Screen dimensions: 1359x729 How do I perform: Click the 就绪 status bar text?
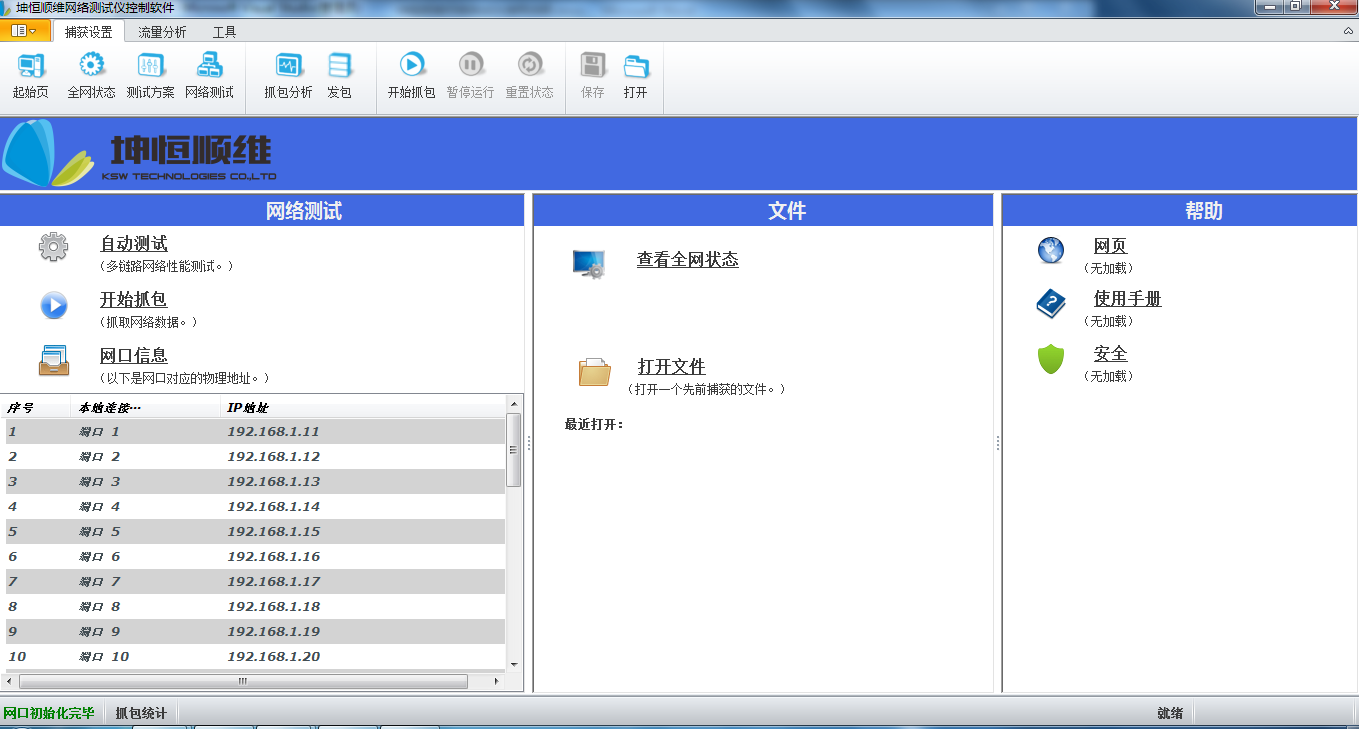click(x=1170, y=713)
